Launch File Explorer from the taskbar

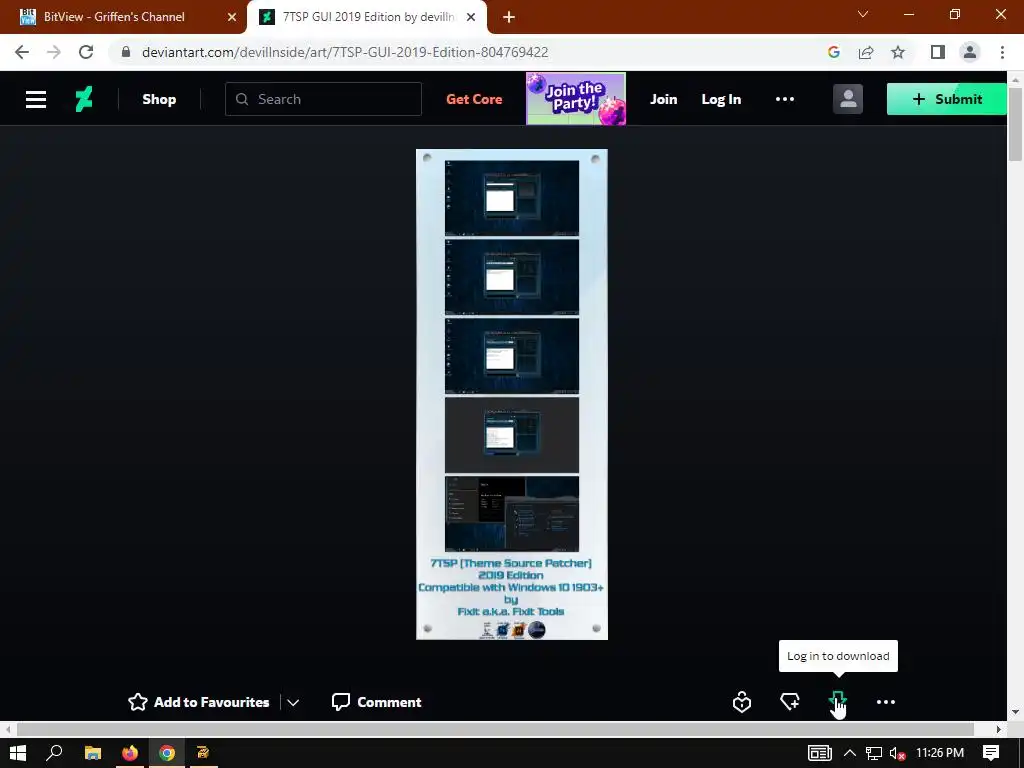[93, 753]
